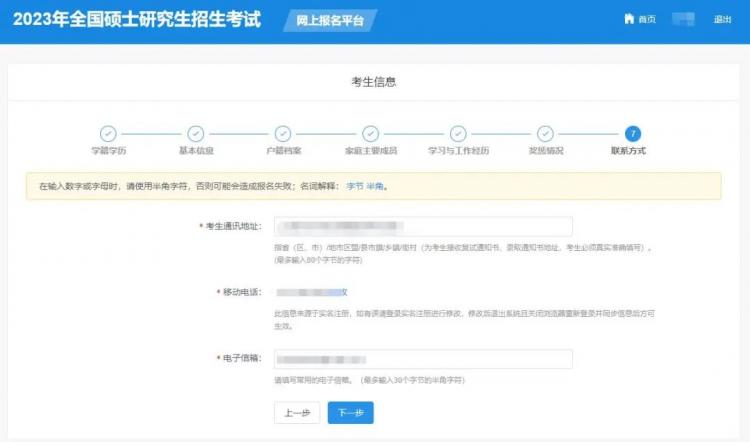The height and width of the screenshot is (442, 750).
Task: Open the 家庭主要成员 step circle
Action: (x=371, y=133)
